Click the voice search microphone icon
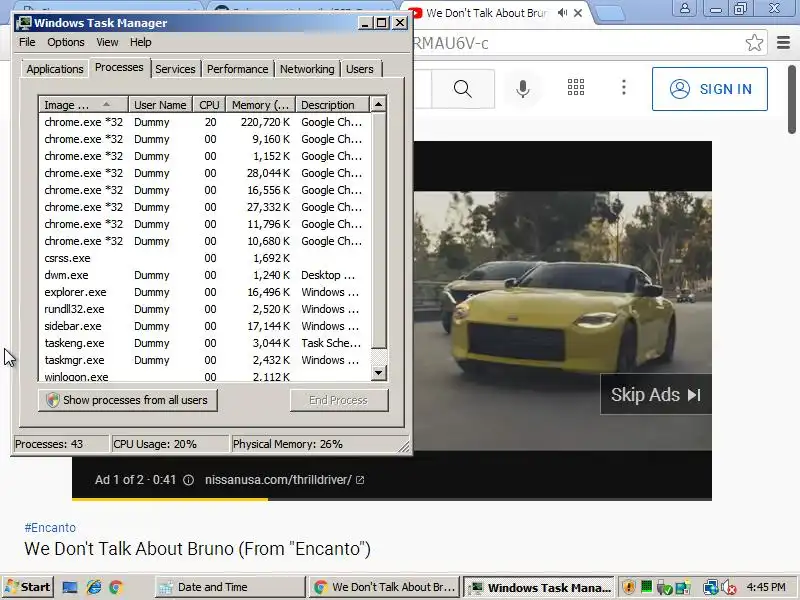The width and height of the screenshot is (800, 600). [x=522, y=89]
